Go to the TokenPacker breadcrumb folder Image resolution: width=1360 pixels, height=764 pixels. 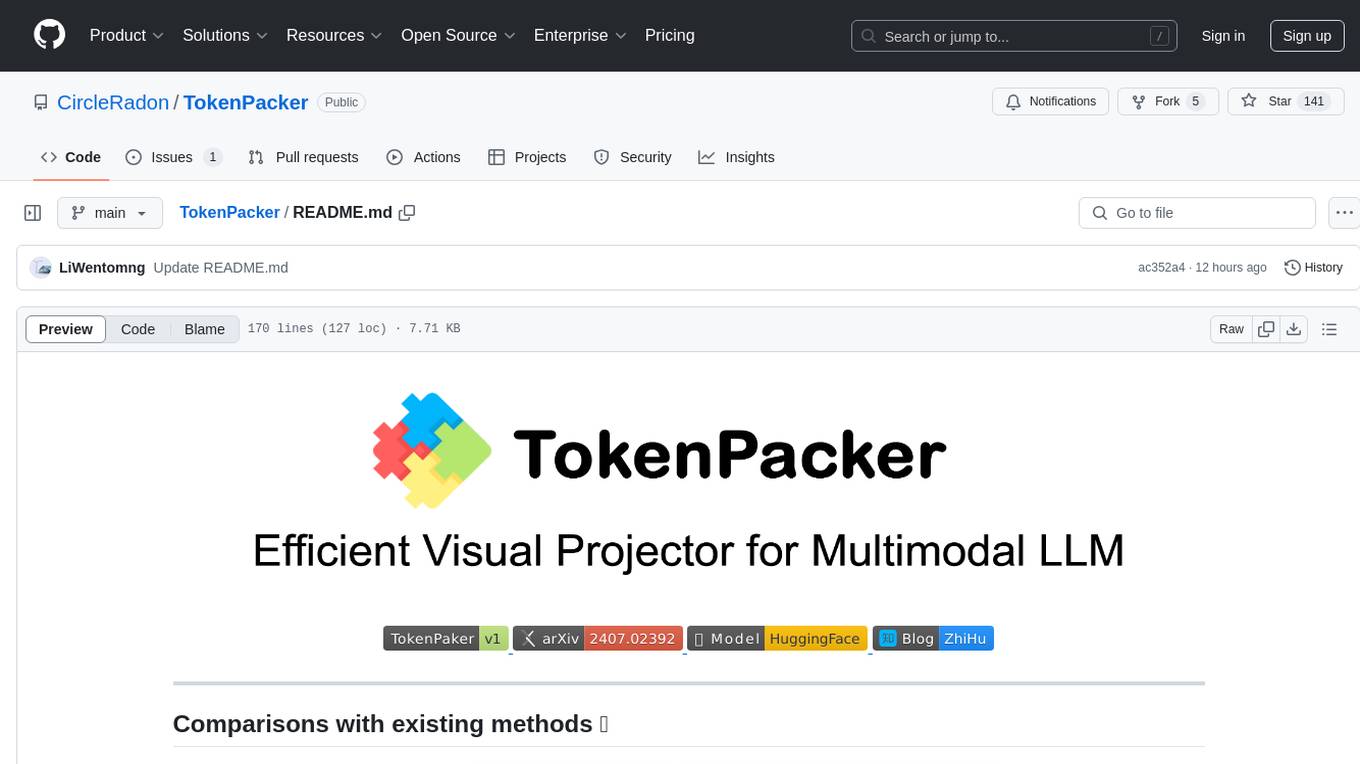tap(229, 212)
